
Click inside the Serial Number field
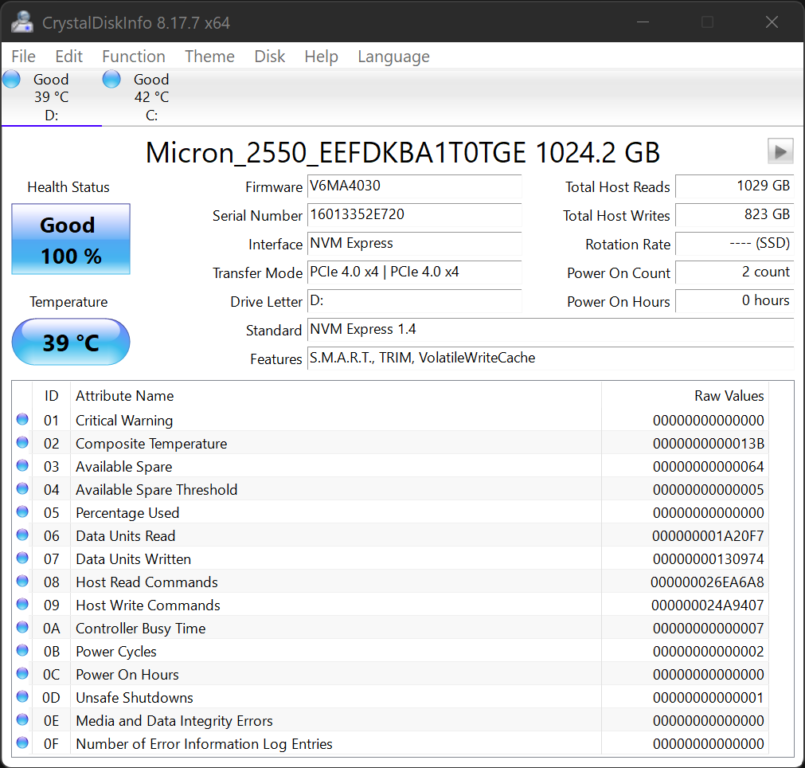414,217
